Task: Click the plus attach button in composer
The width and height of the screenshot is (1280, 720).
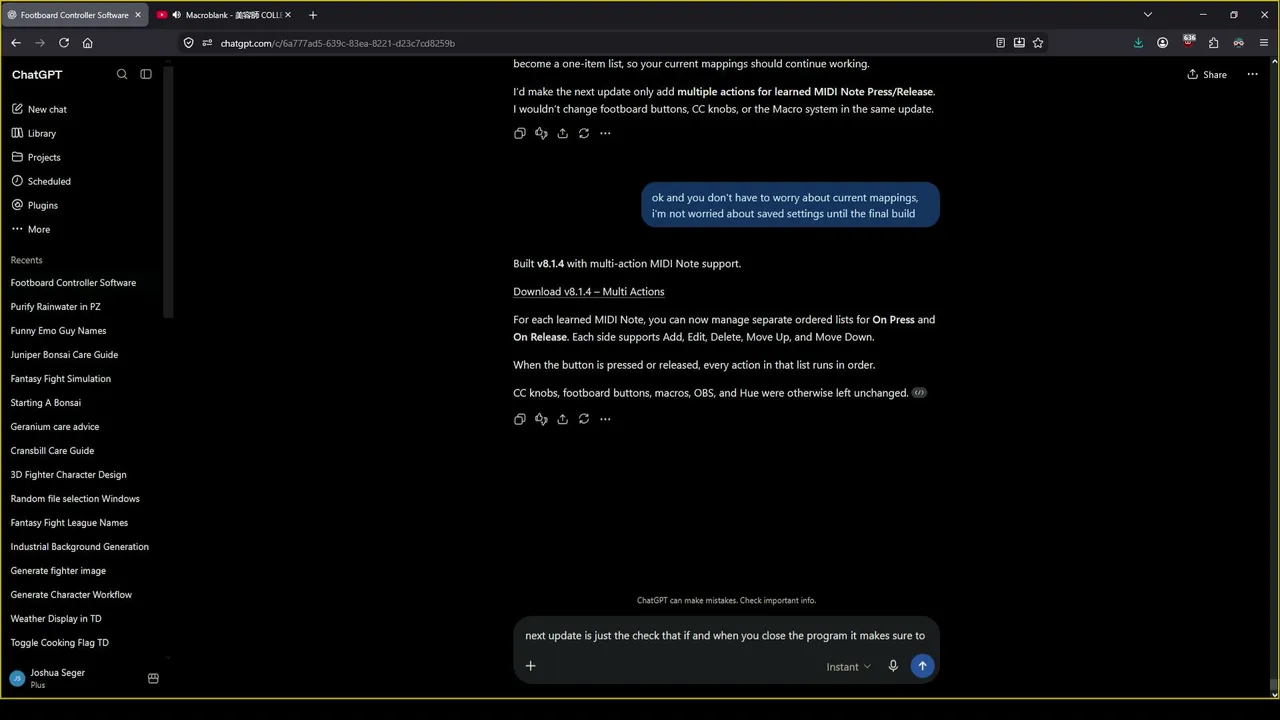Action: click(531, 666)
